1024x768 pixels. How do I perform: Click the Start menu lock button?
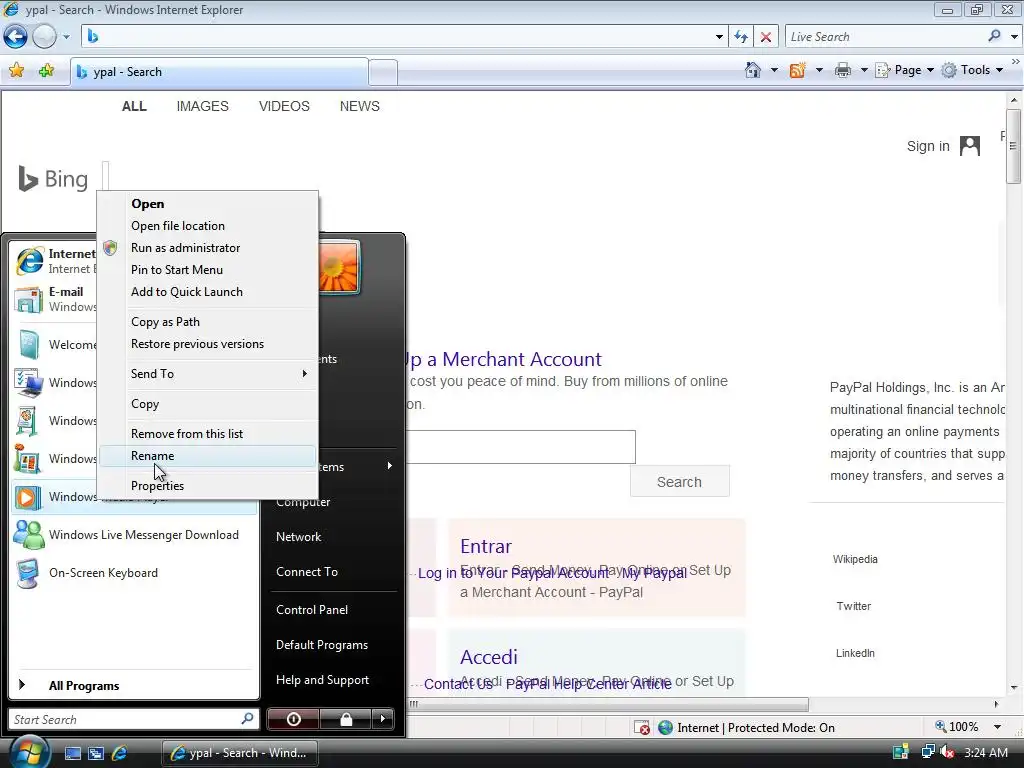[345, 719]
